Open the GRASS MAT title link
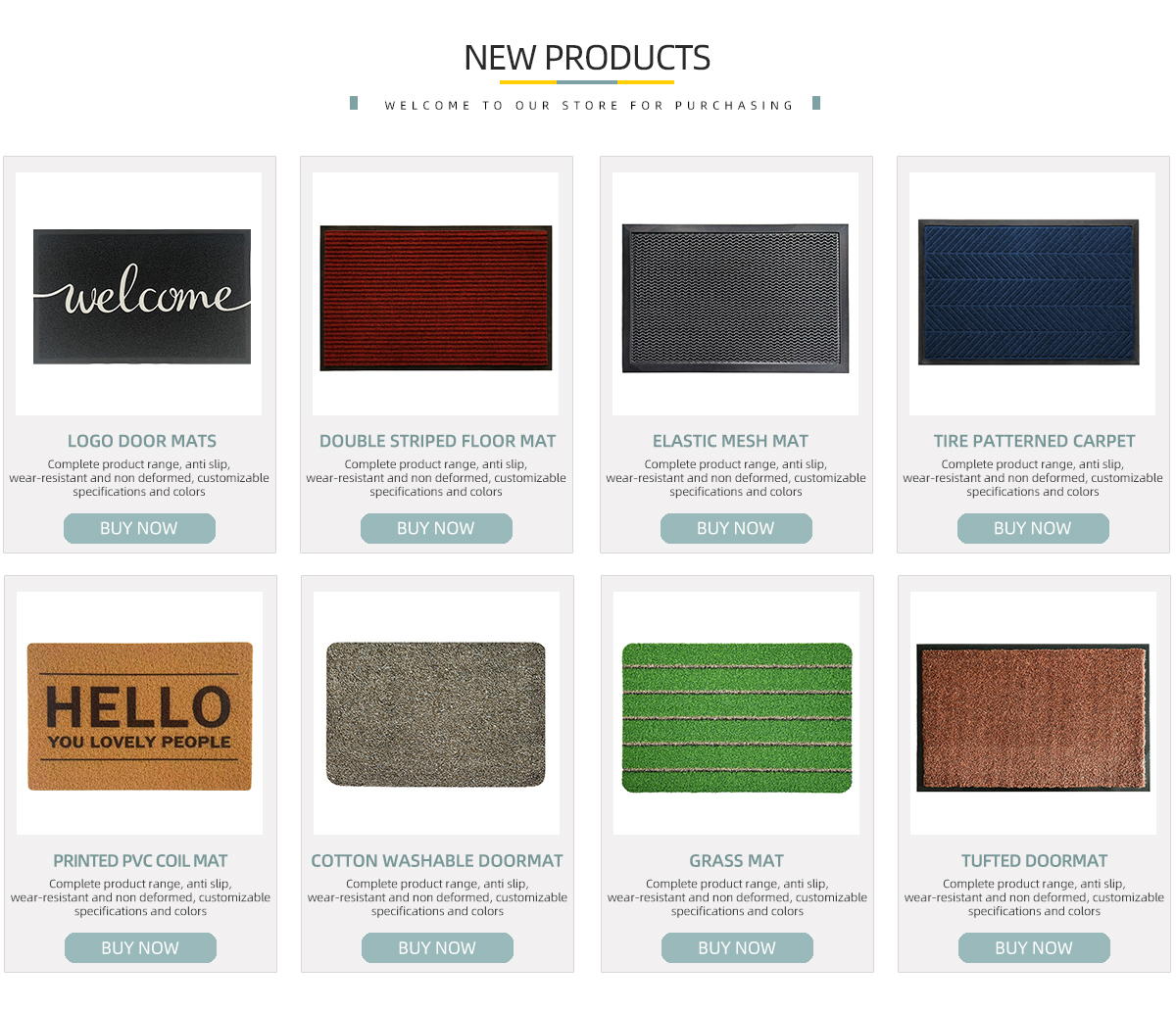 (737, 861)
